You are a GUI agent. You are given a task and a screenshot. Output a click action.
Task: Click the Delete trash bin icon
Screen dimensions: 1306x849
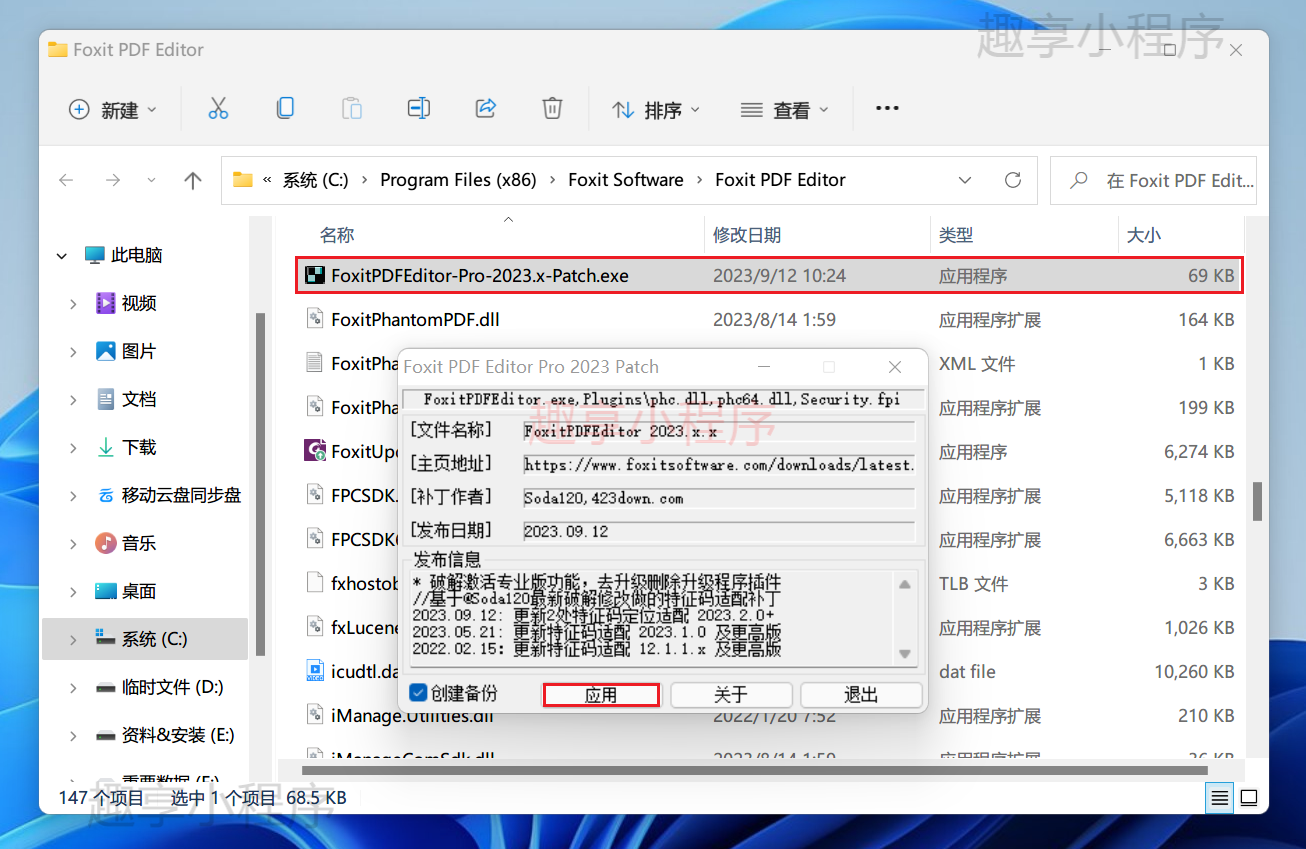pyautogui.click(x=552, y=108)
